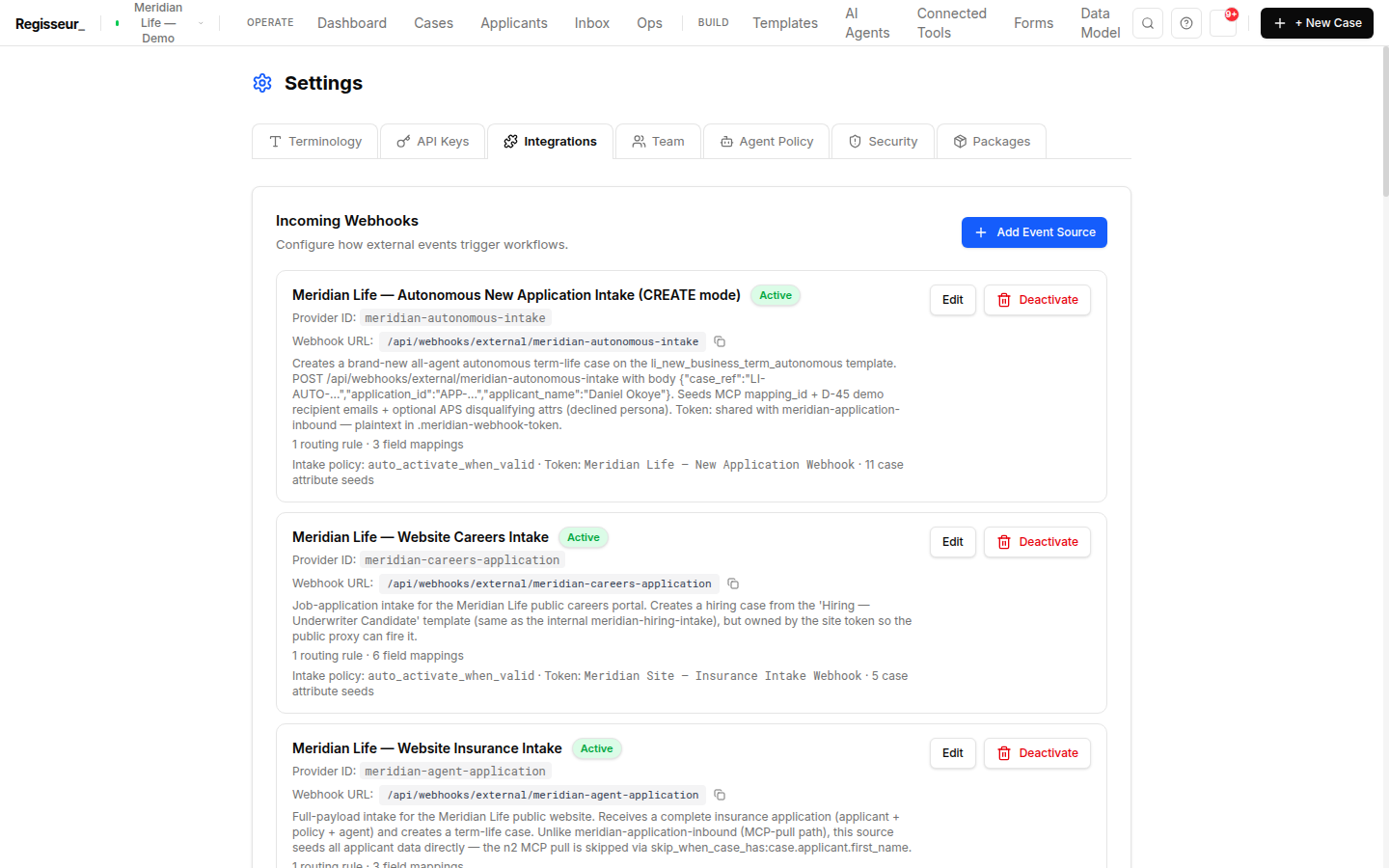This screenshot has height=868, width=1389.
Task: Edit the Autonomous New Application Intake webhook
Action: (x=953, y=300)
